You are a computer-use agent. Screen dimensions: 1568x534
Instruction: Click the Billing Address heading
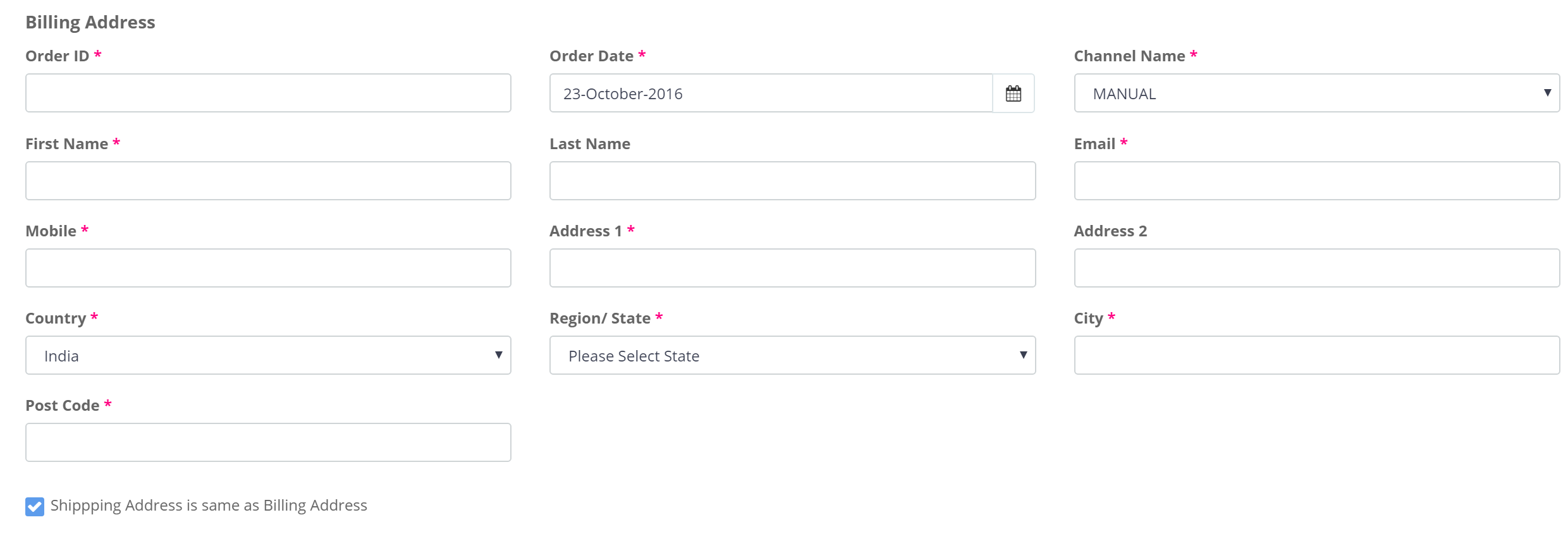point(90,22)
